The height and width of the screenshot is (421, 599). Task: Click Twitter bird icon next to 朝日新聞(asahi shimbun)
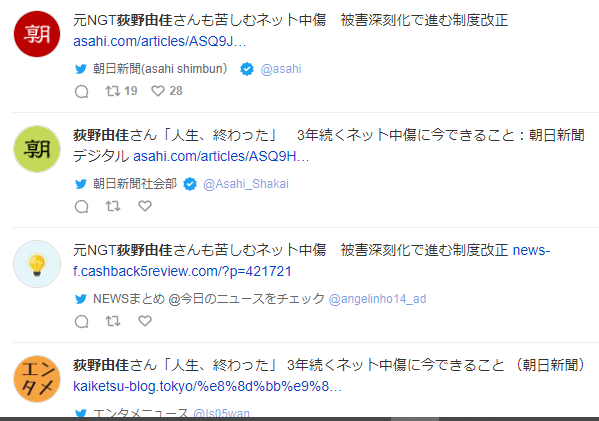coord(81,69)
